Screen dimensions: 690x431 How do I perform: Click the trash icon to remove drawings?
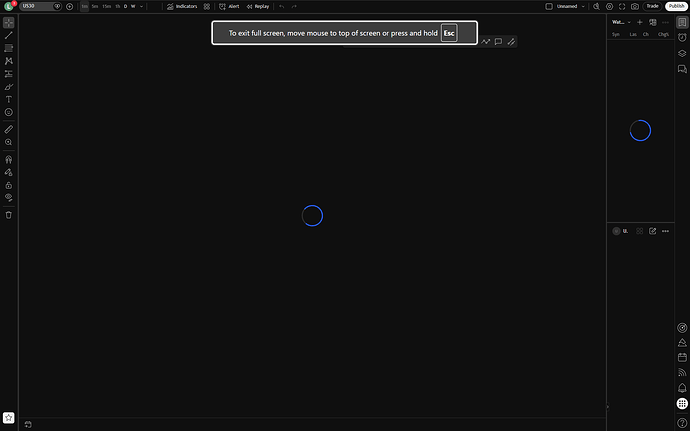click(8, 215)
